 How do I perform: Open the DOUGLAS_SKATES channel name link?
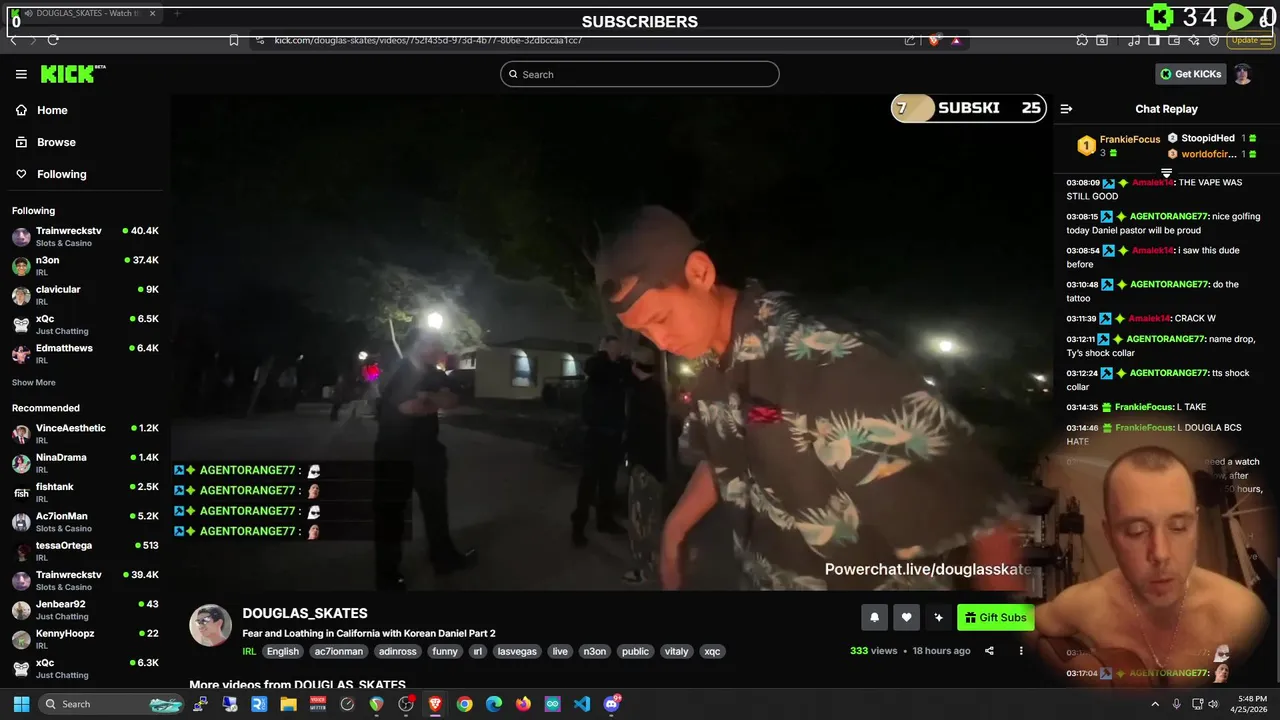pos(305,613)
